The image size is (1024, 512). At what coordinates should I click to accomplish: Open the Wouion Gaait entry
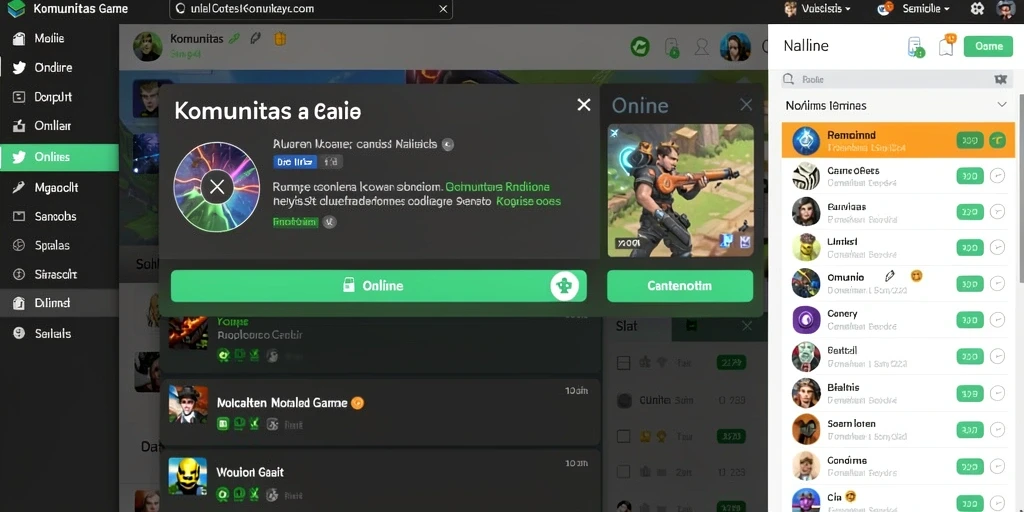[x=380, y=481]
